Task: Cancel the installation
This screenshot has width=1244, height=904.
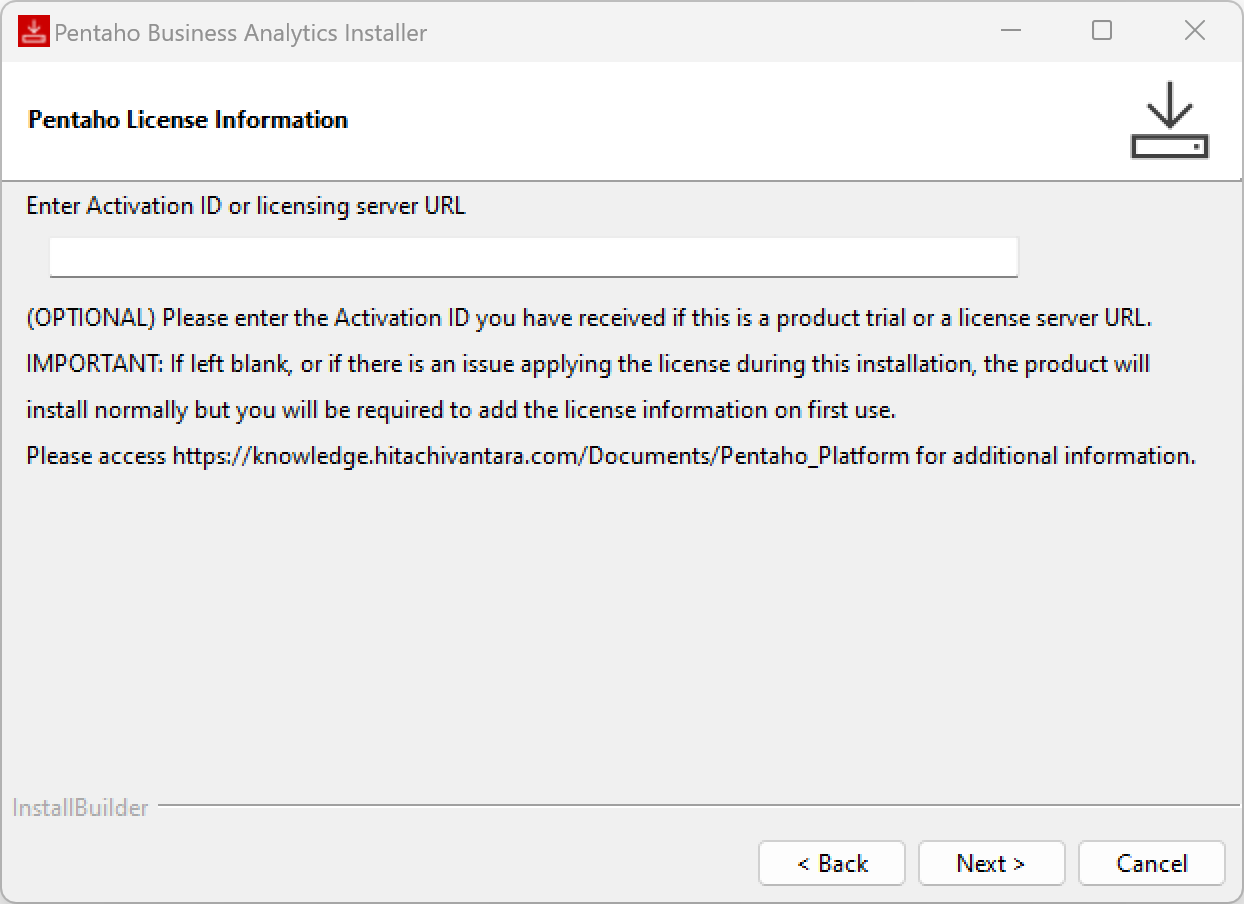Action: pos(1152,863)
